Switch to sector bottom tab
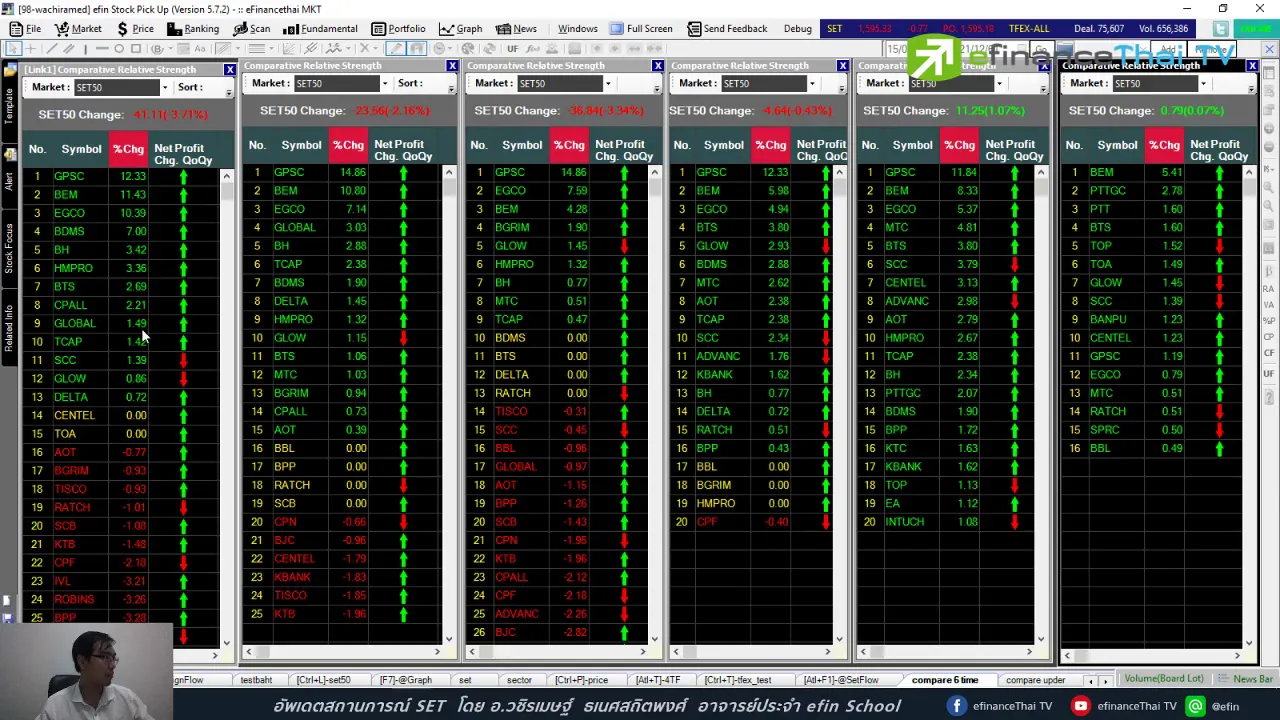1280x720 pixels. point(519,680)
